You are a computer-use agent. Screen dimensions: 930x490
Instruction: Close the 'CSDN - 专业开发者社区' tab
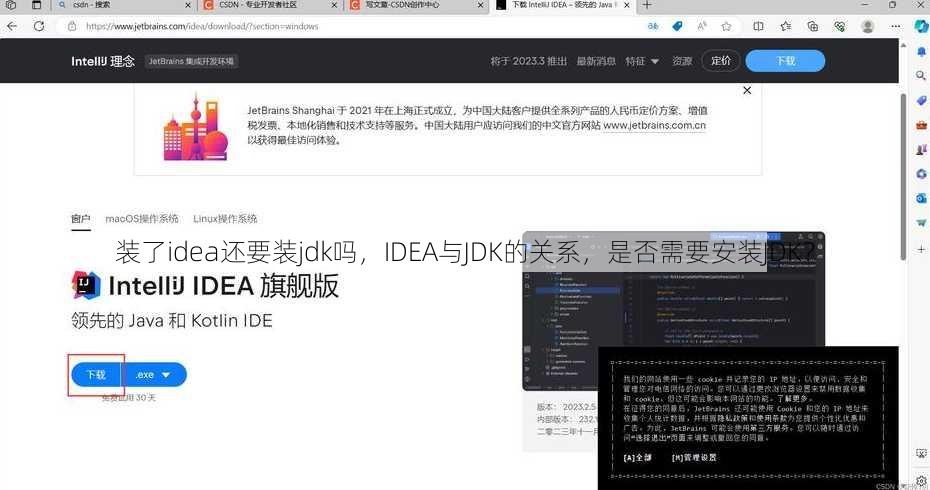pos(334,5)
